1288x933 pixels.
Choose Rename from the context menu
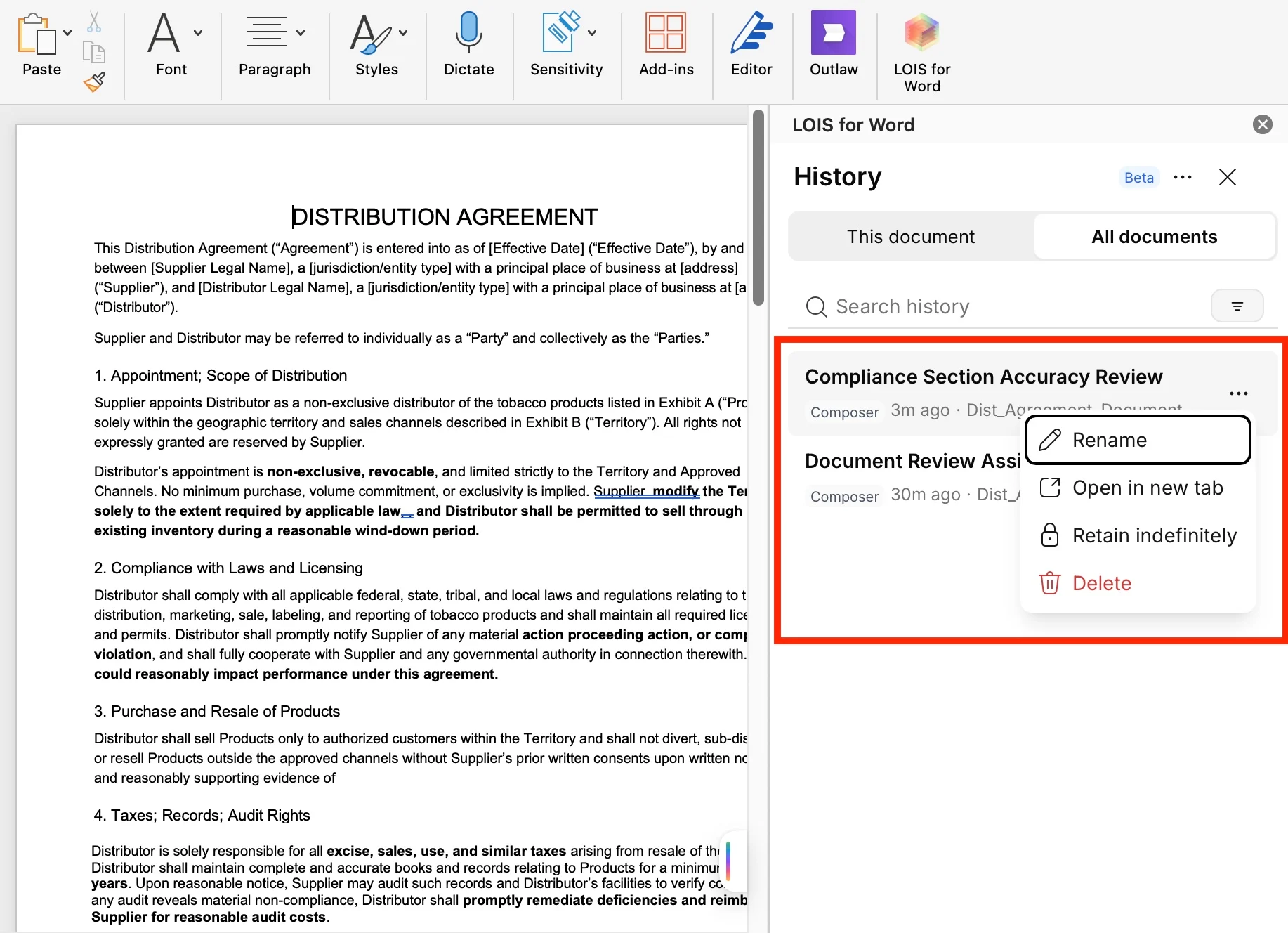(1138, 440)
